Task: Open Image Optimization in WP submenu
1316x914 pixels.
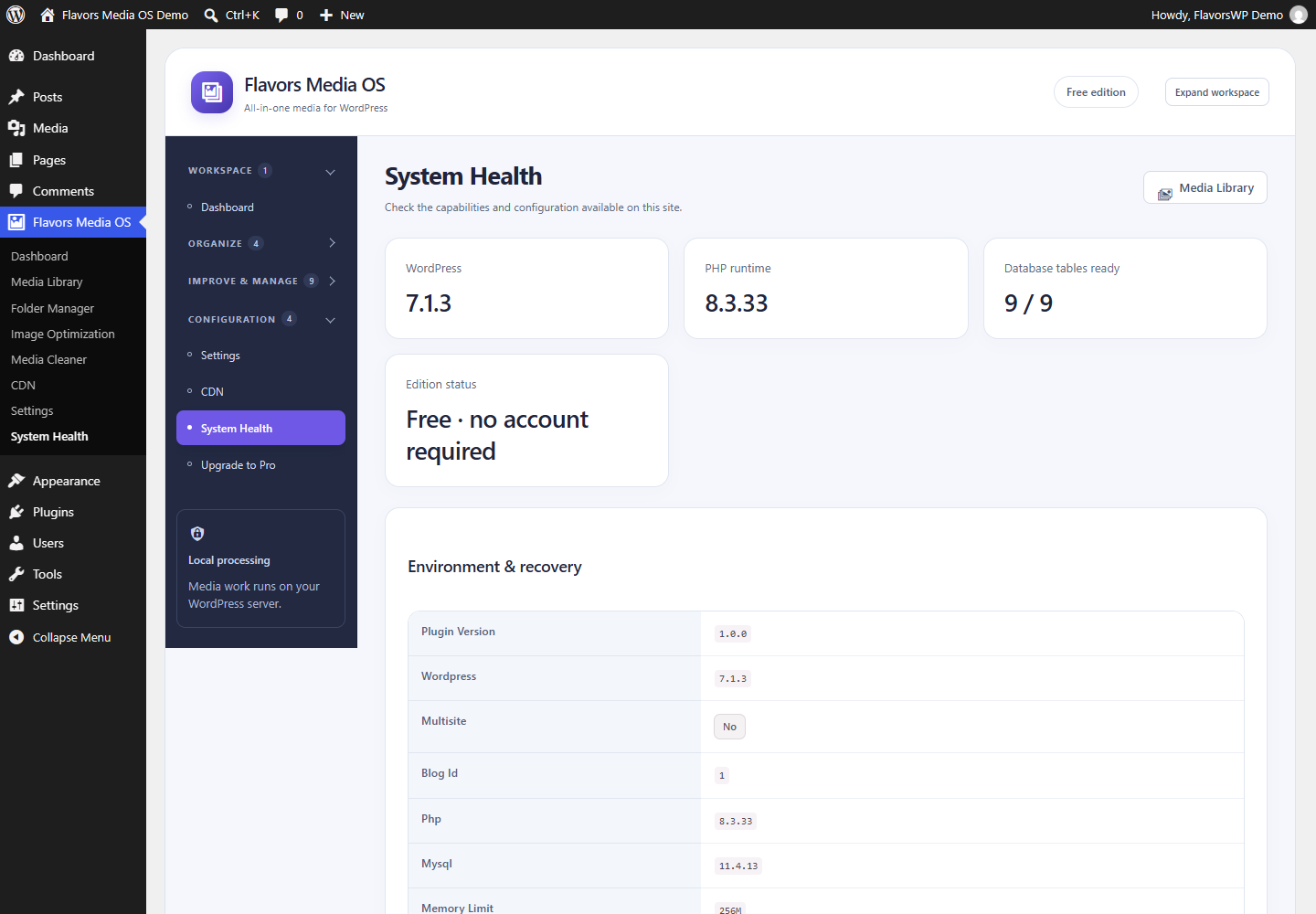Action: (63, 335)
